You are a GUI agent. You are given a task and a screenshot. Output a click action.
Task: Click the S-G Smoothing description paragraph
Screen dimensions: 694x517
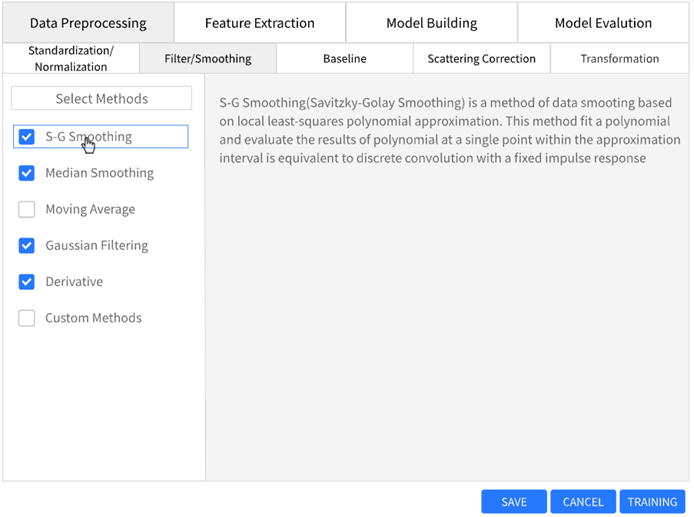click(445, 131)
